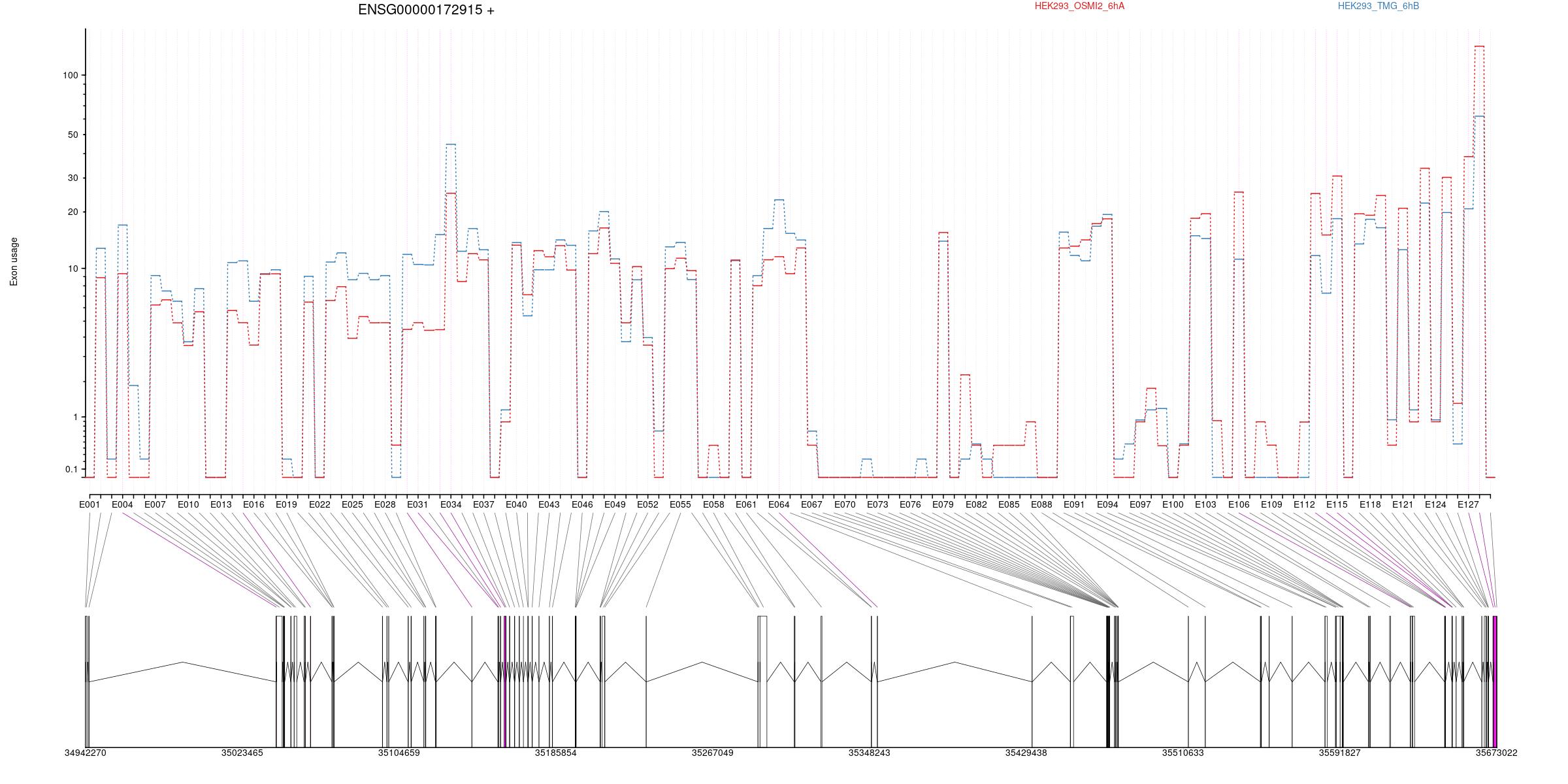
Task: Click exon label E049
Action: click(615, 504)
